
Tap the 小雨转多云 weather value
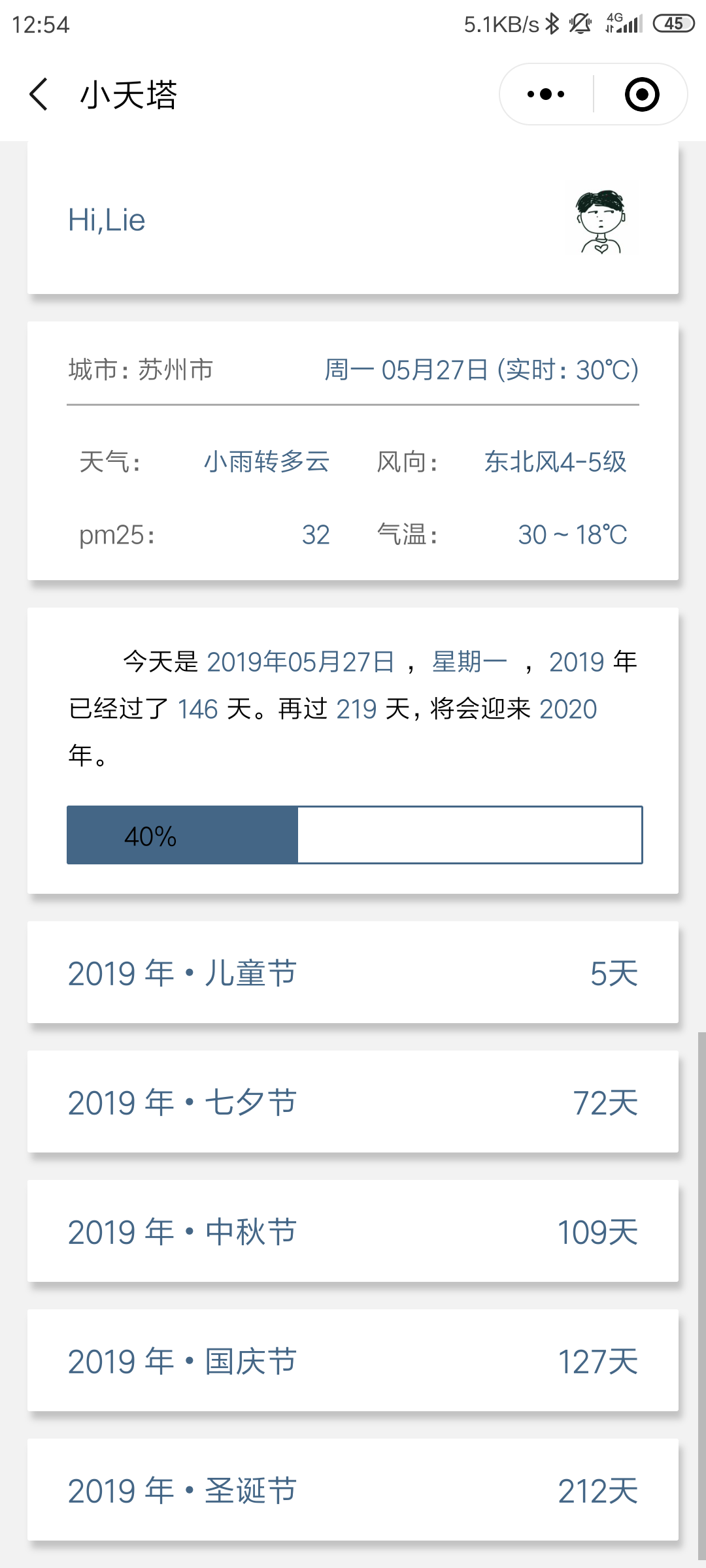(267, 462)
